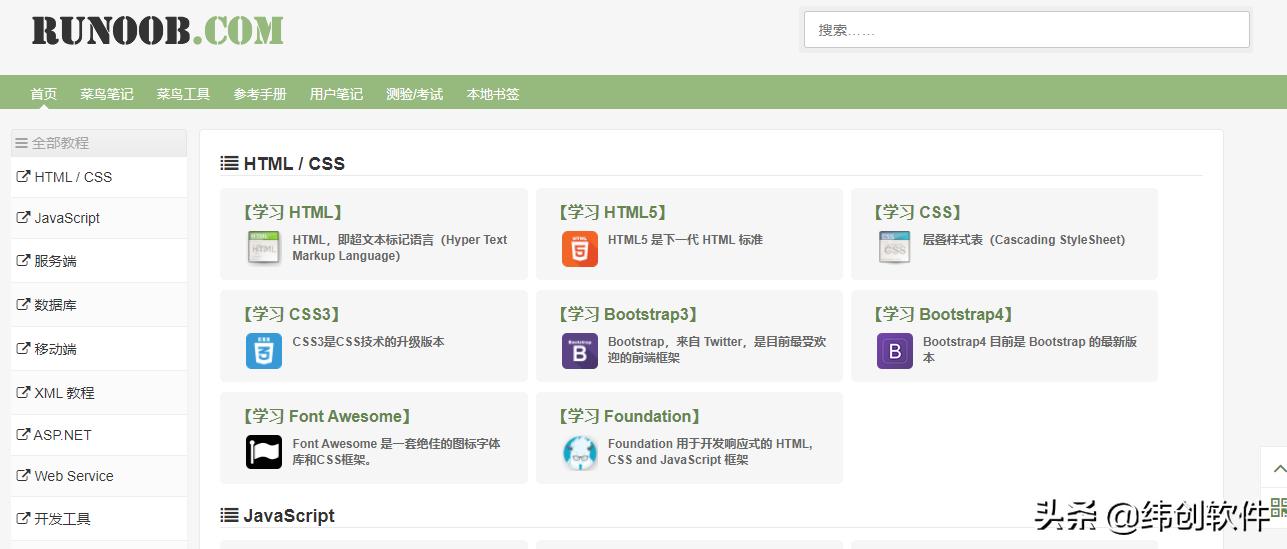Image resolution: width=1287 pixels, height=549 pixels.
Task: Select 数据库 in sidebar
Action: pos(99,305)
